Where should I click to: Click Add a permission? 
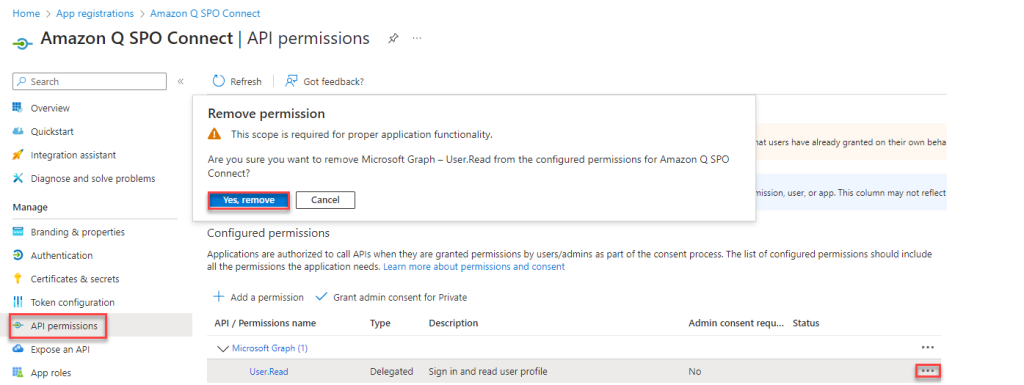click(x=267, y=298)
